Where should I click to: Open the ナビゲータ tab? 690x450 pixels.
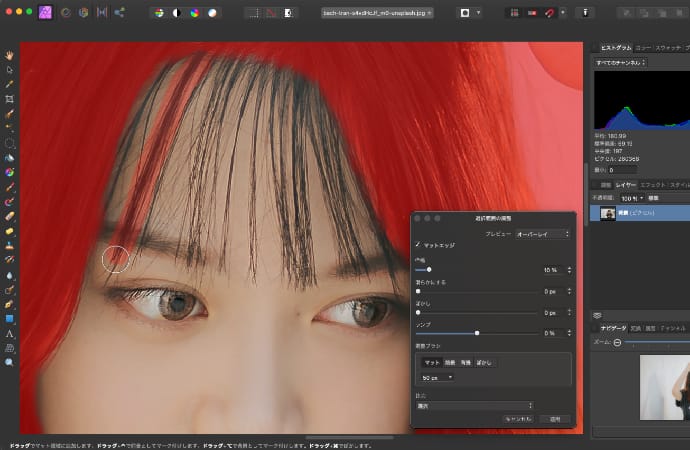pyautogui.click(x=614, y=328)
